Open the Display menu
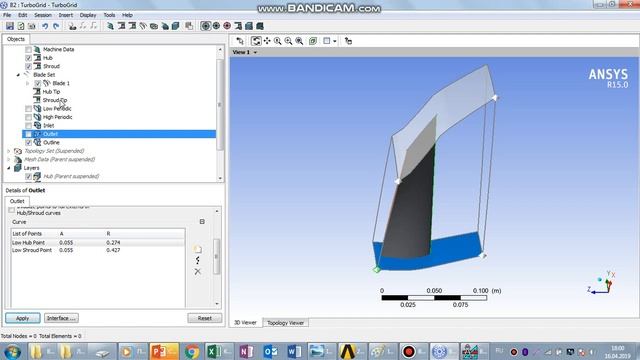This screenshot has width=640, height=360. (x=88, y=15)
